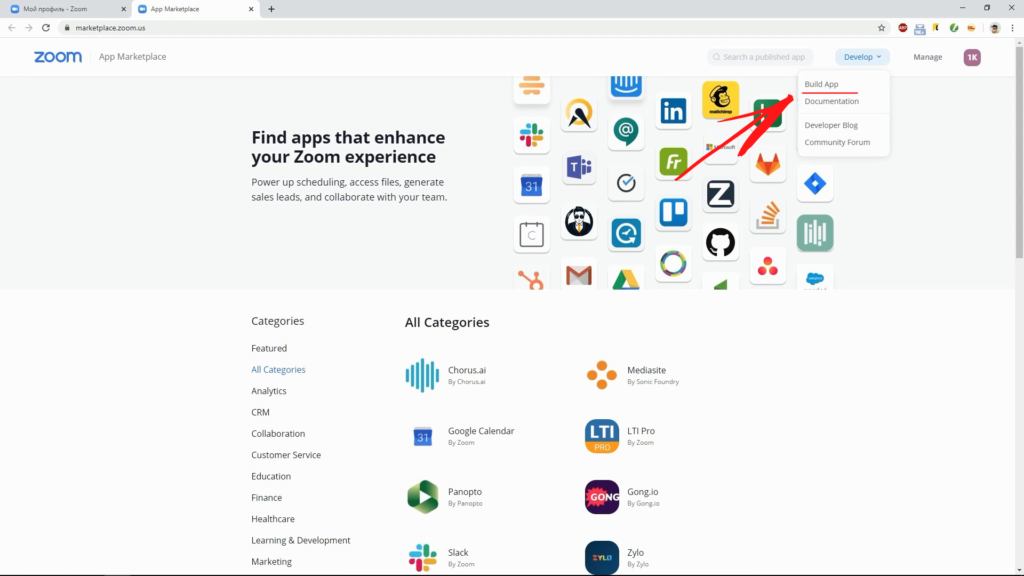Bookmark this page with star icon
Viewport: 1024px width, 576px height.
coord(881,28)
